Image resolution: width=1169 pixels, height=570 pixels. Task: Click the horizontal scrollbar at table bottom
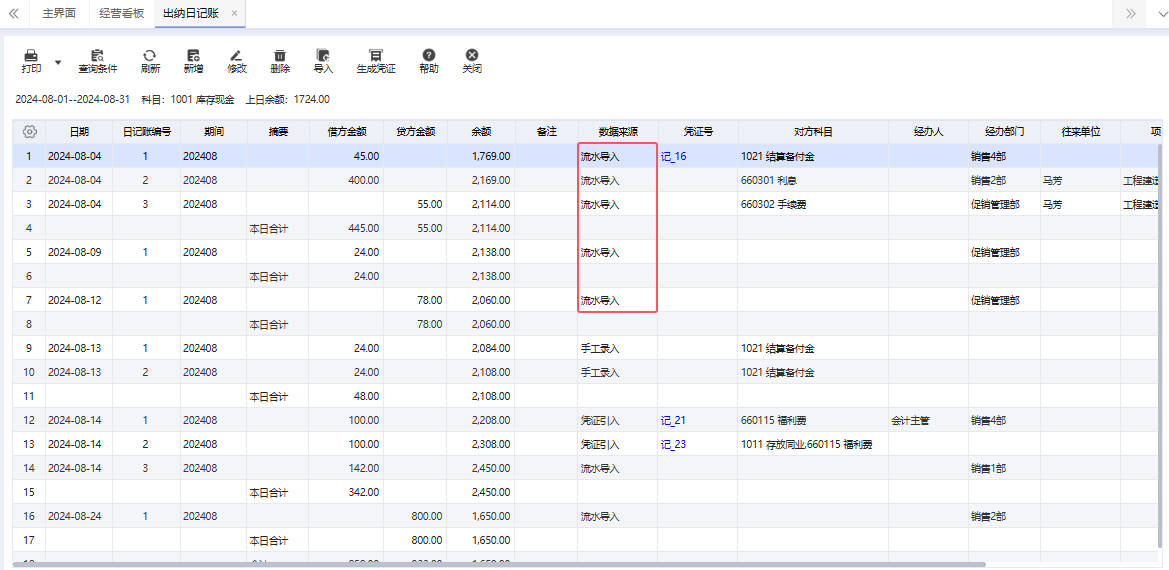click(499, 565)
